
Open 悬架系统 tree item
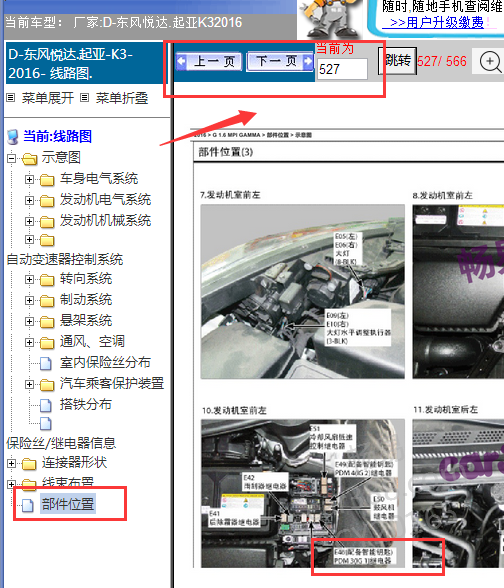(86, 321)
